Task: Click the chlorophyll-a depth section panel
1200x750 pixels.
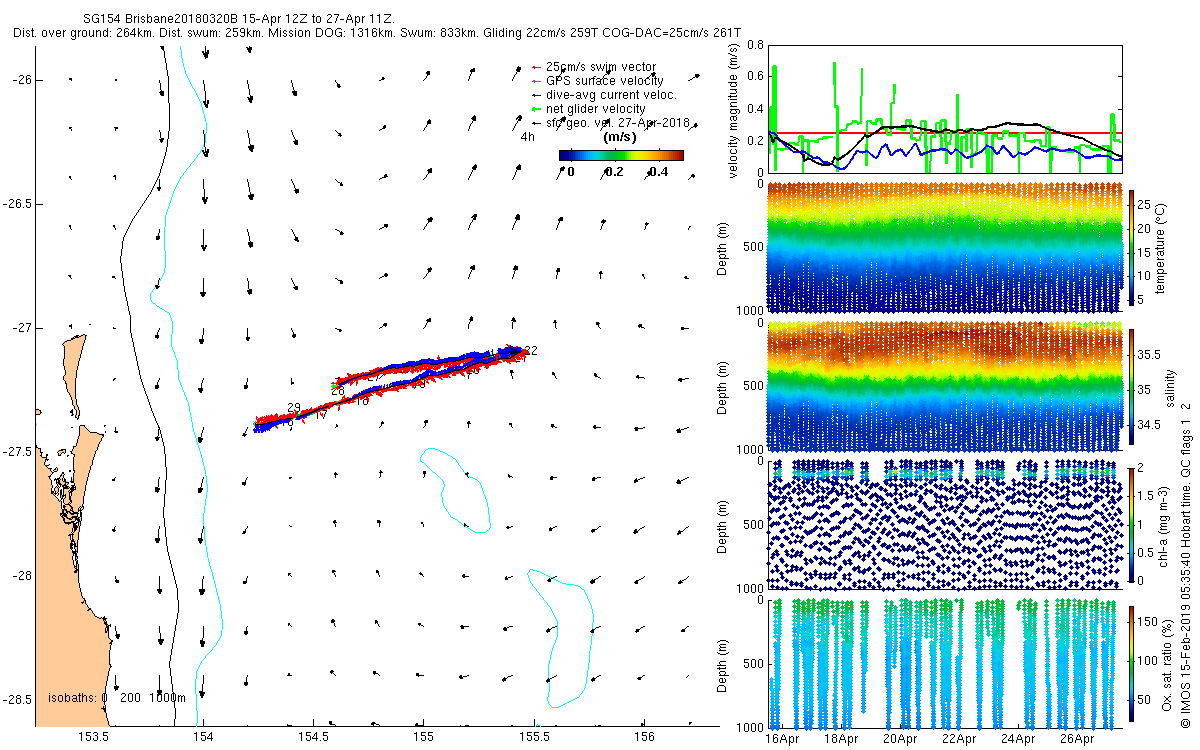Action: (x=945, y=524)
